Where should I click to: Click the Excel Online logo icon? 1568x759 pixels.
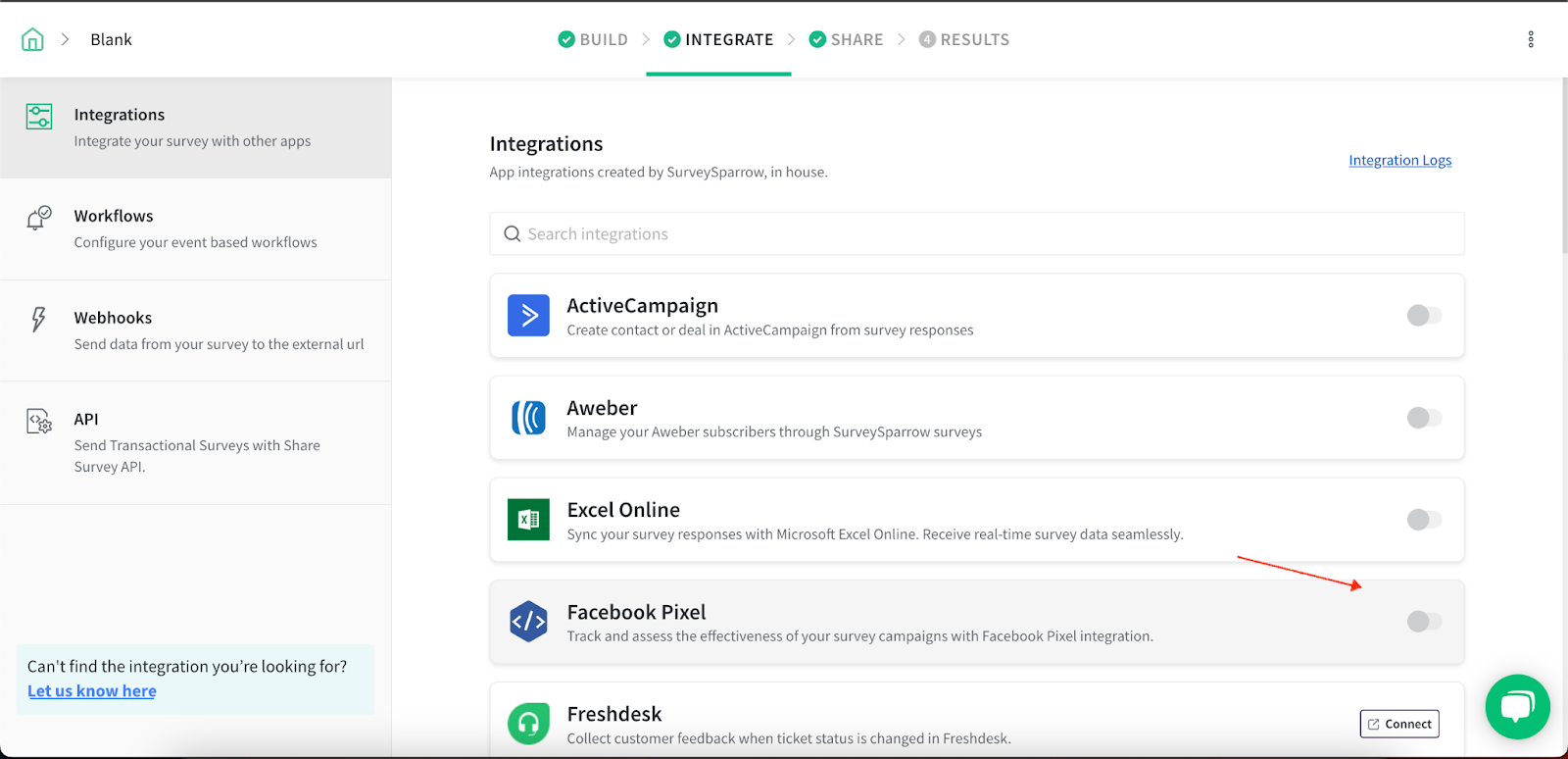[528, 520]
